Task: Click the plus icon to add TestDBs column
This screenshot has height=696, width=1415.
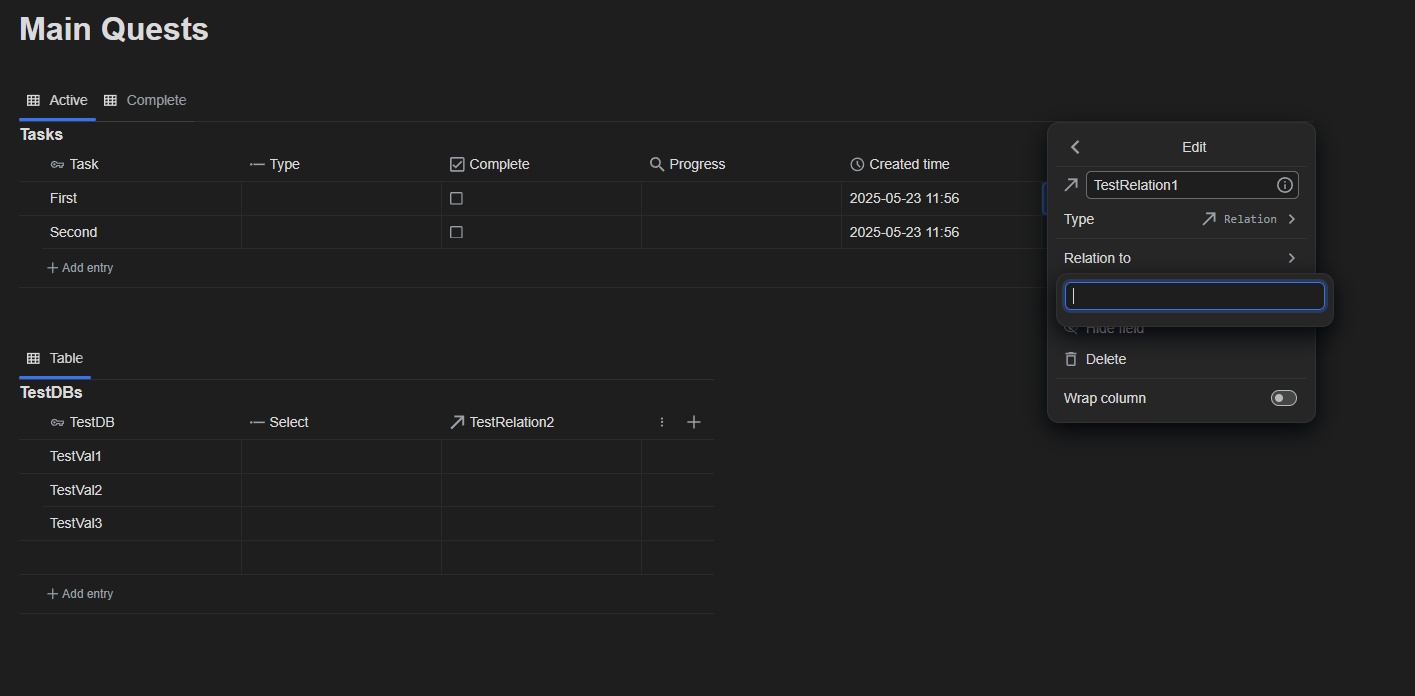Action: [694, 422]
